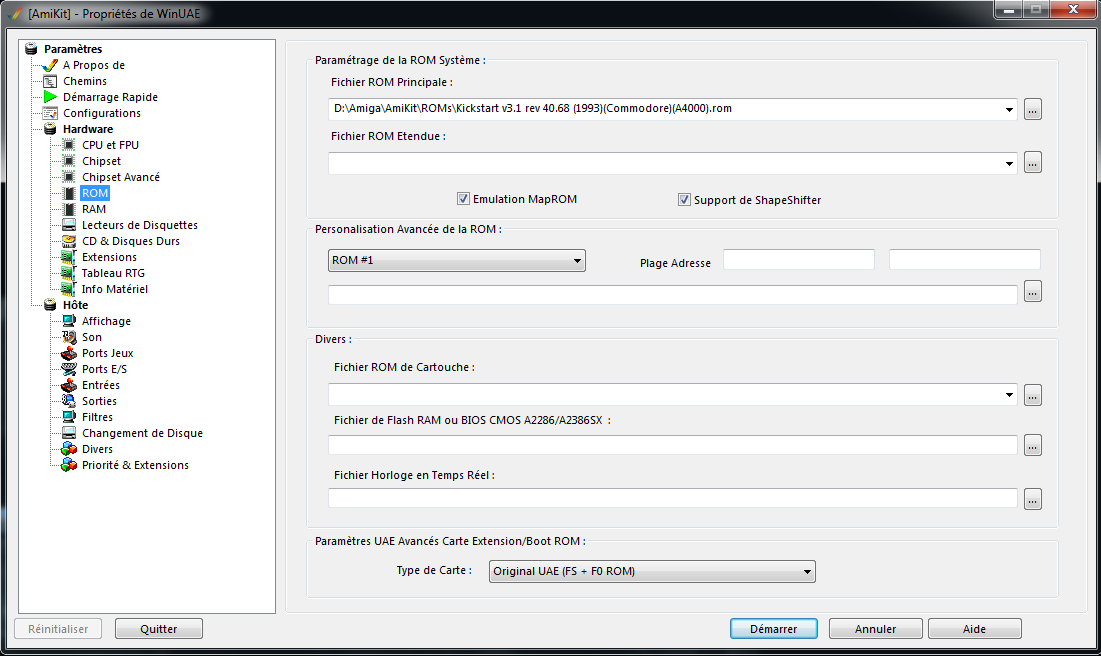Click the CD & Disques Durs icon
1101x656 pixels.
point(69,241)
